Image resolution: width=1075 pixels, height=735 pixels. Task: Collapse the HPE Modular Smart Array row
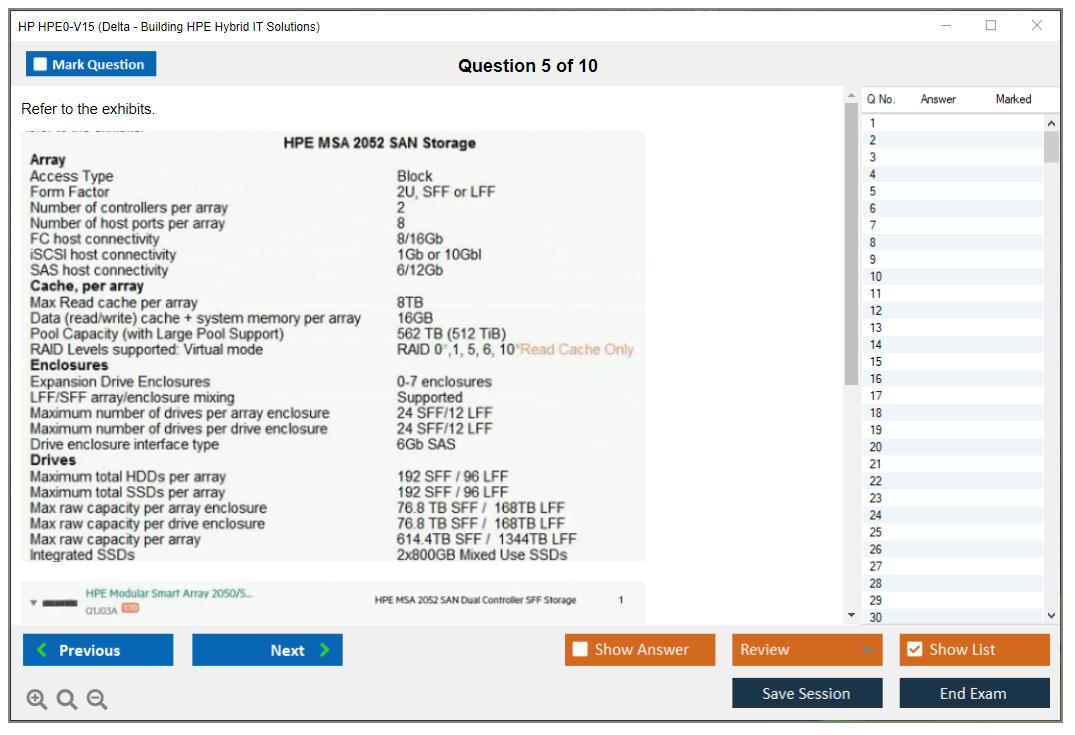click(32, 603)
